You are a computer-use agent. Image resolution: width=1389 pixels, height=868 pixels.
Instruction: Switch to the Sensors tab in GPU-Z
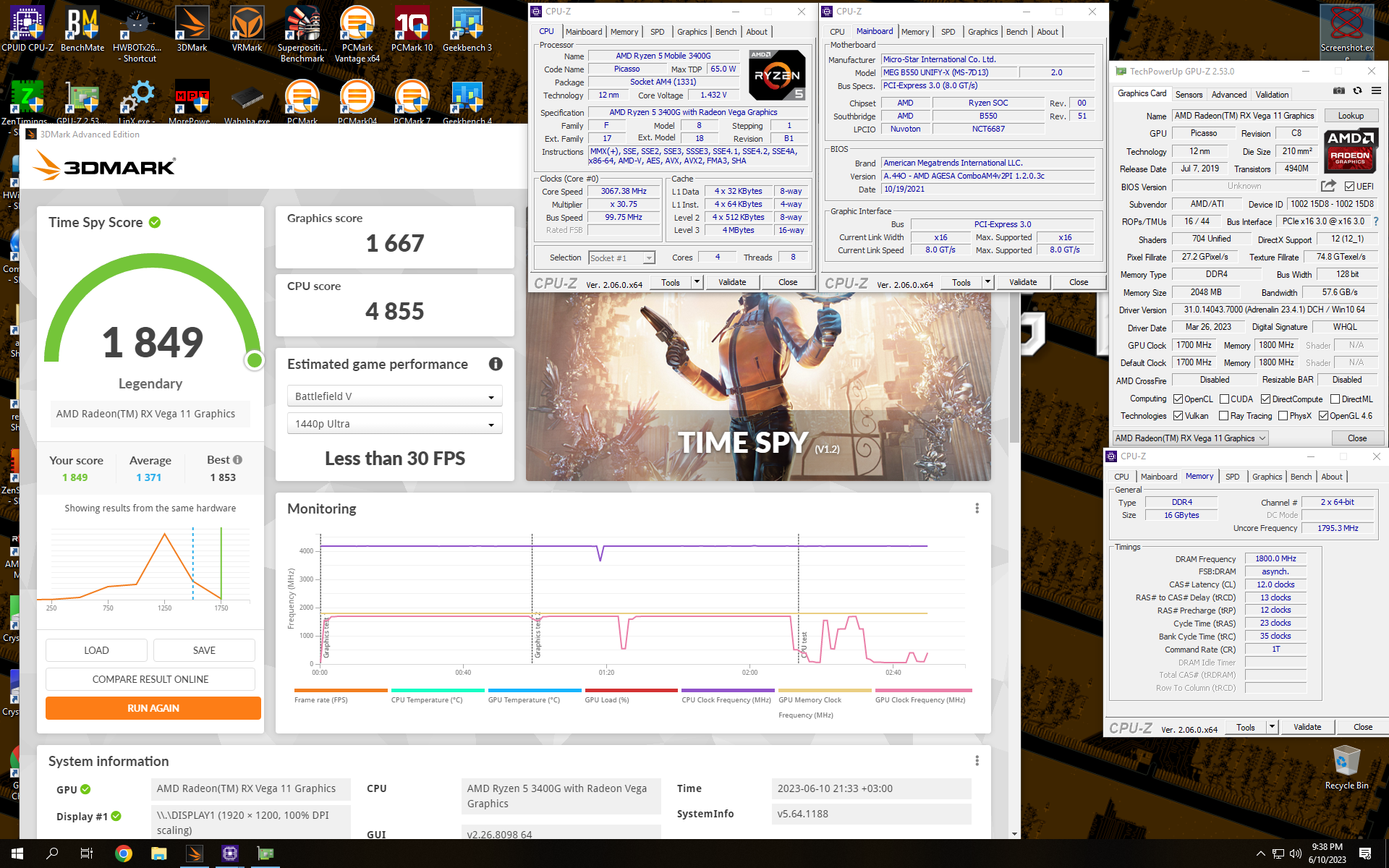pos(1189,95)
